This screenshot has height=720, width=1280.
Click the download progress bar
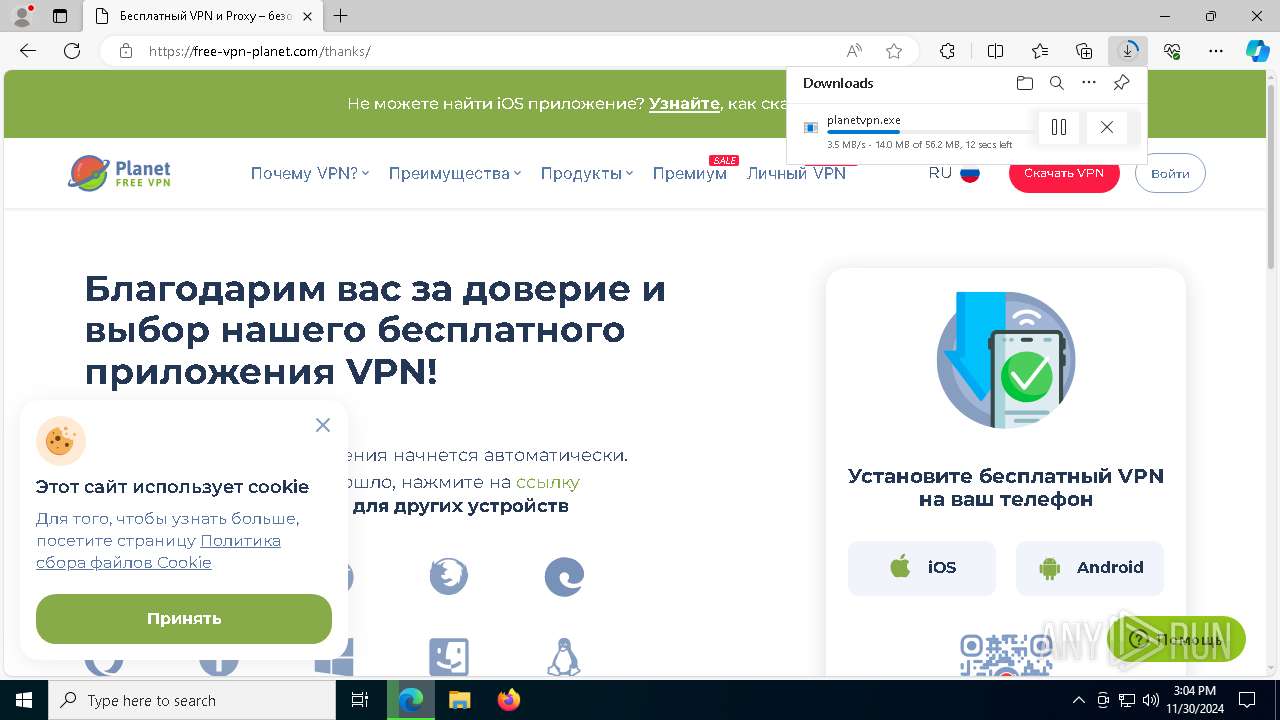930,132
